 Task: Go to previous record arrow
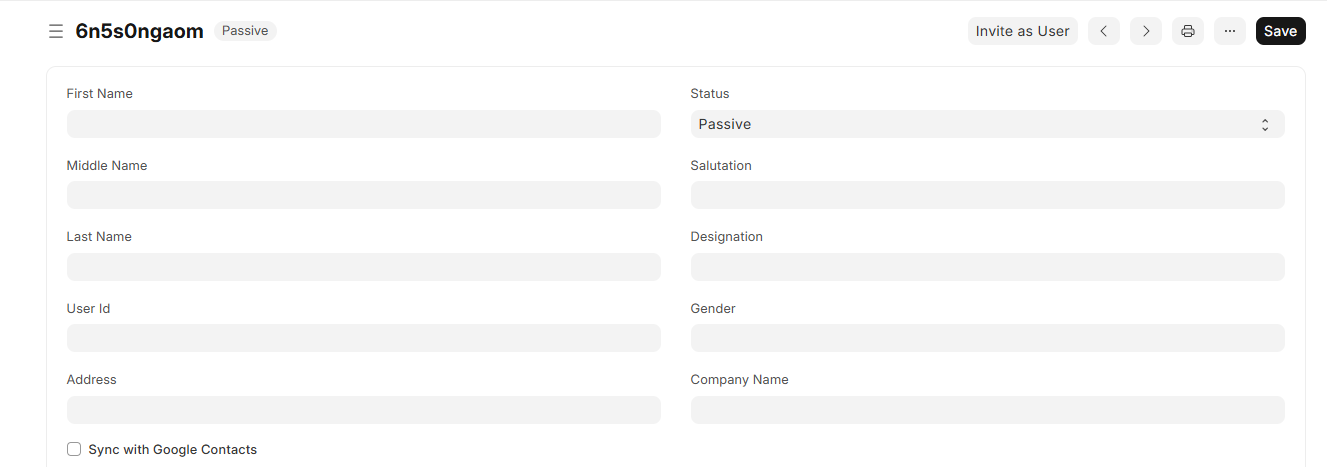(1103, 31)
